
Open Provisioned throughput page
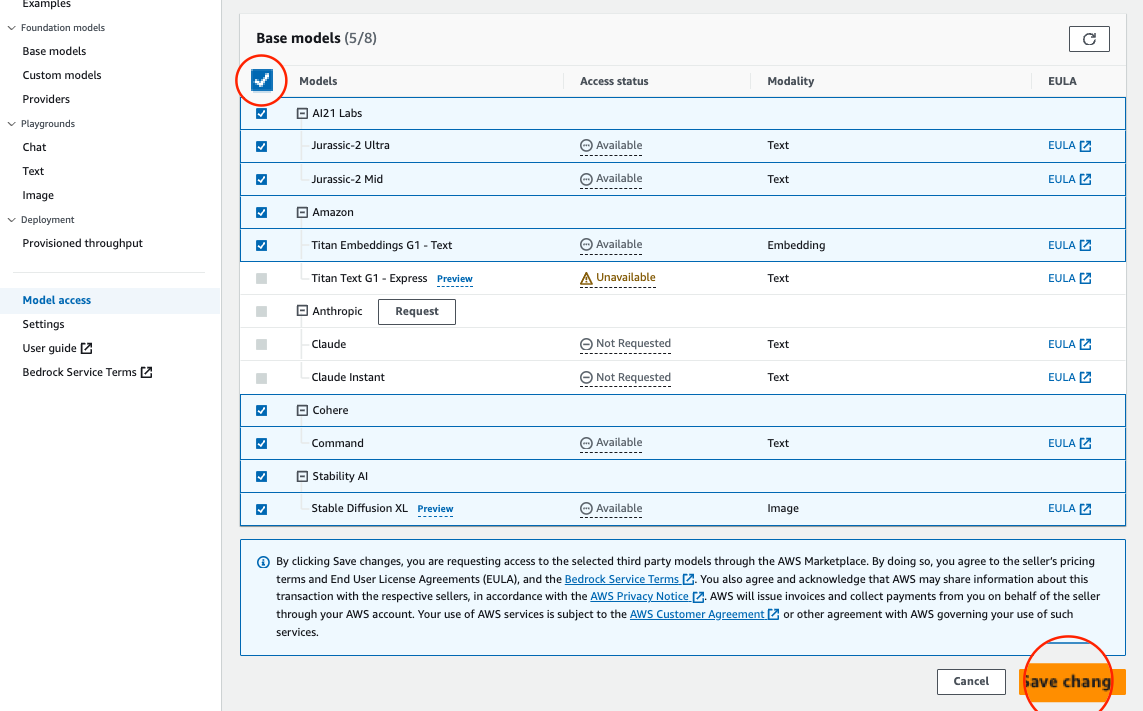click(x=82, y=244)
